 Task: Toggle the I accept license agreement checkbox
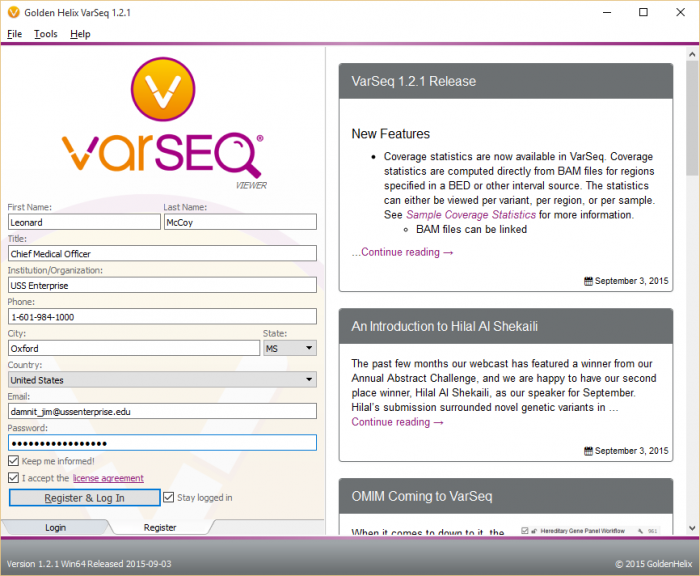[13, 478]
